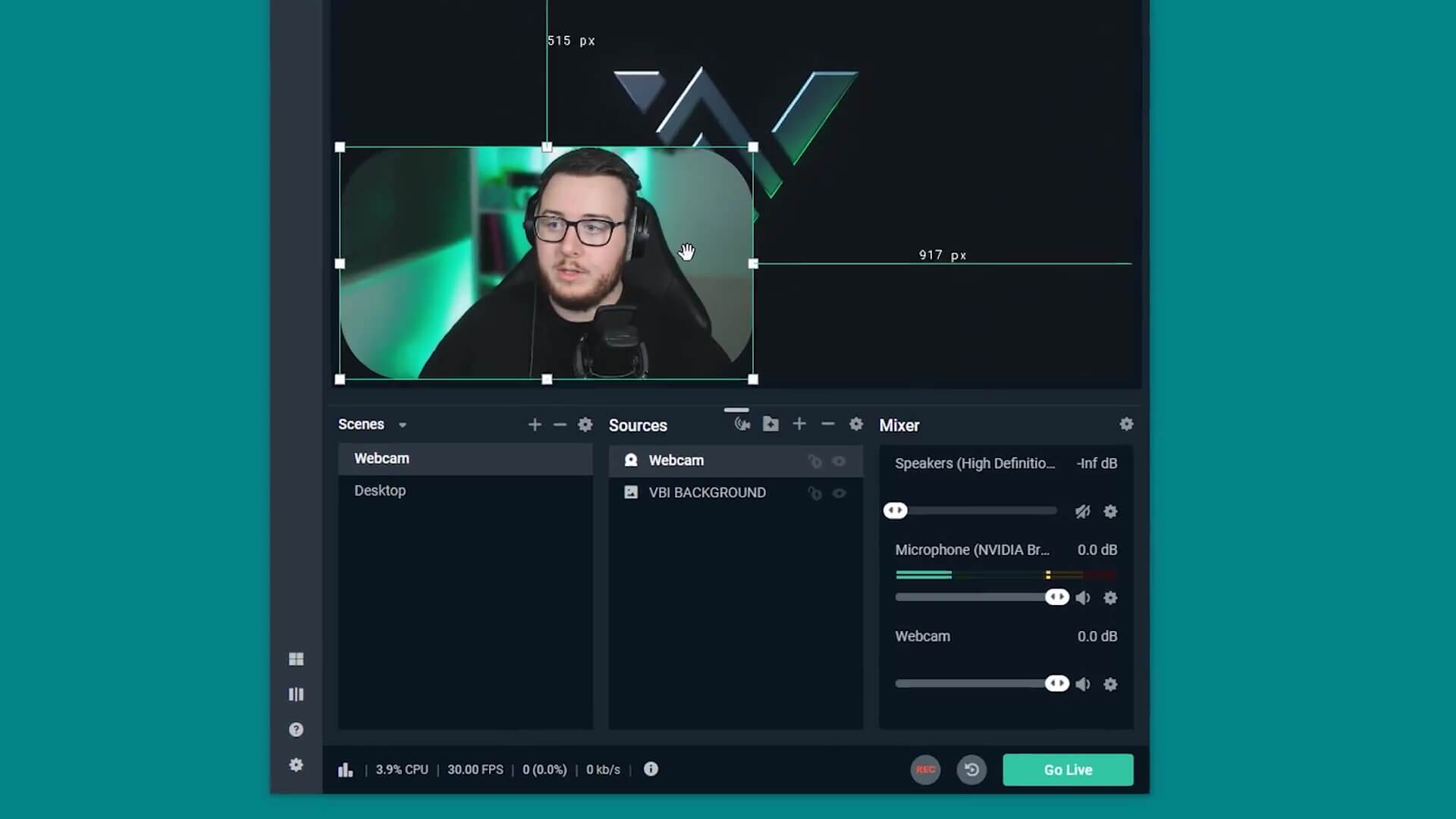Click the replay buffer icon
Image resolution: width=1456 pixels, height=819 pixels.
971,770
